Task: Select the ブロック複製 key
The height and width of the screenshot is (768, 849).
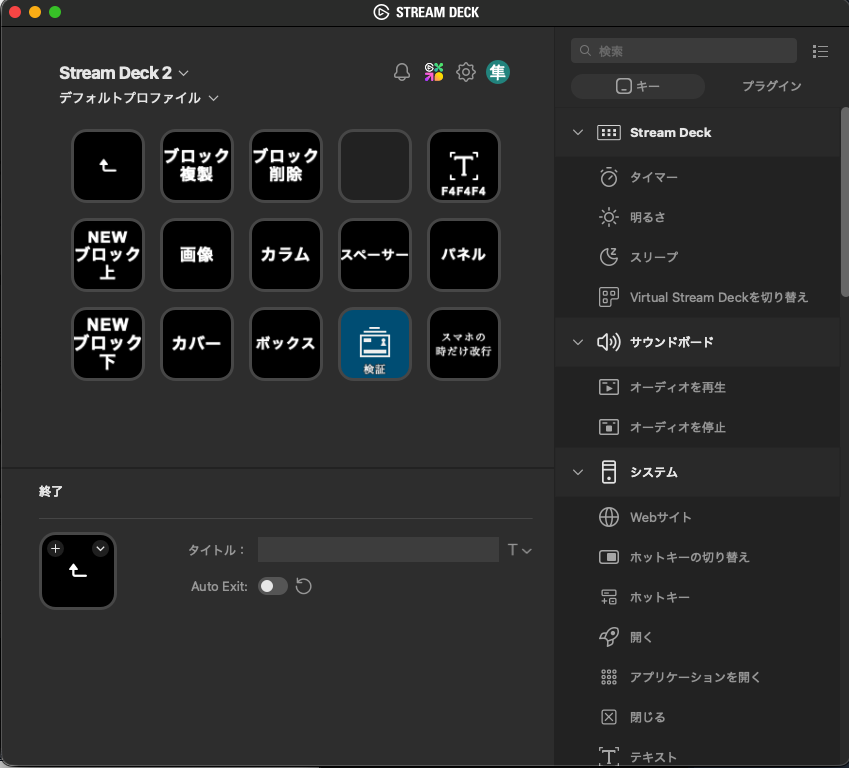Action: click(x=197, y=166)
